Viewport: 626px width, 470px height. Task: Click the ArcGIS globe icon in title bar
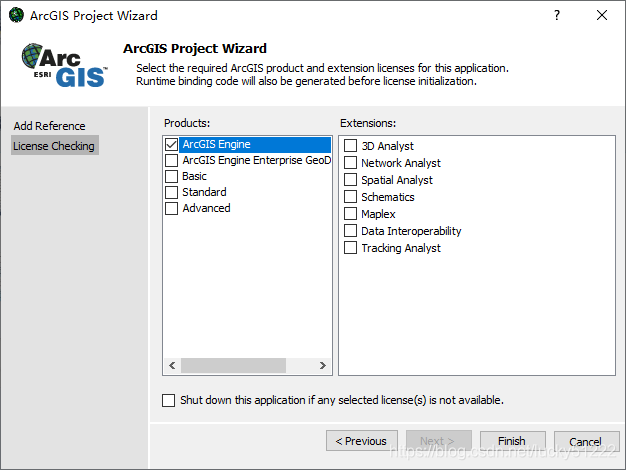click(x=16, y=15)
